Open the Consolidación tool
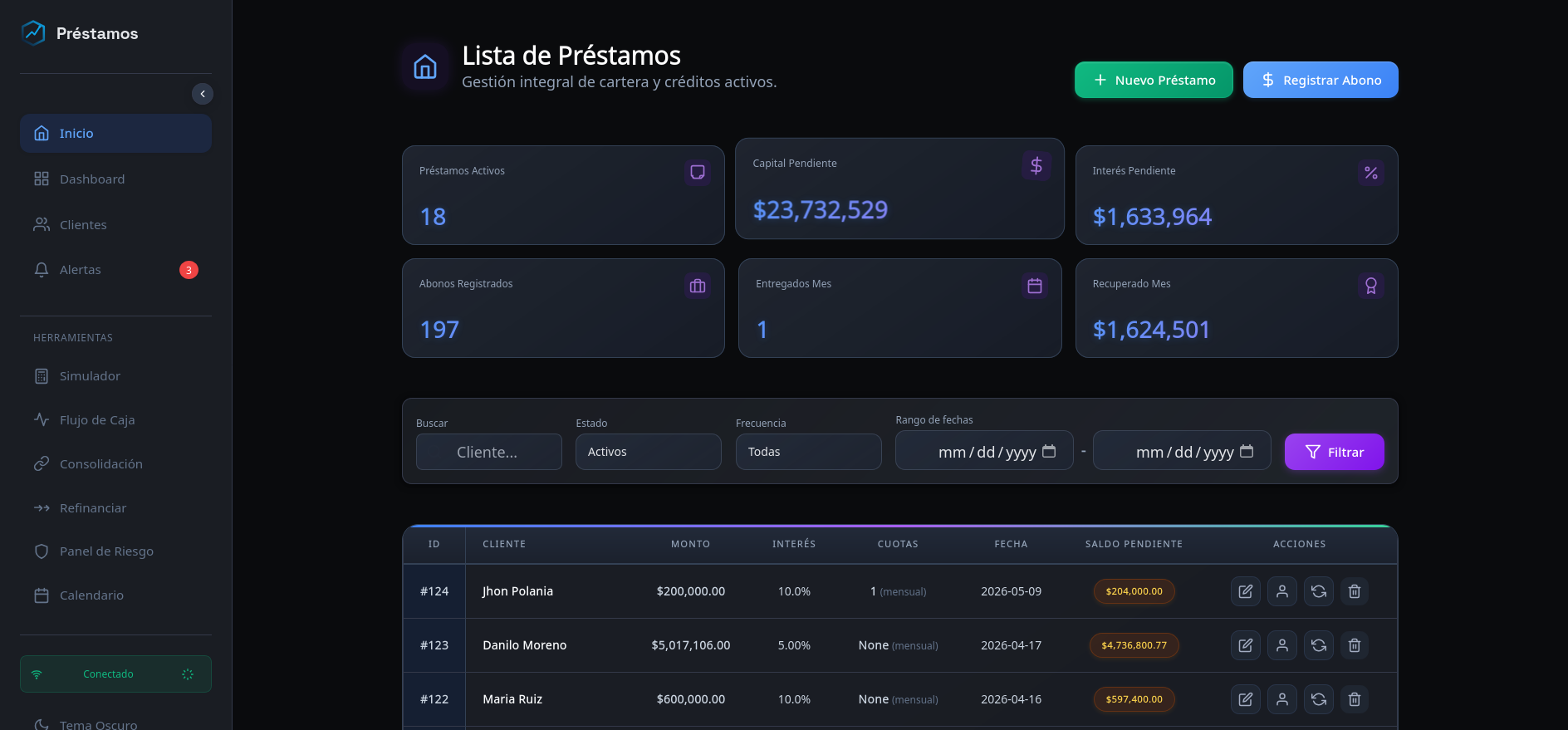 coord(115,464)
